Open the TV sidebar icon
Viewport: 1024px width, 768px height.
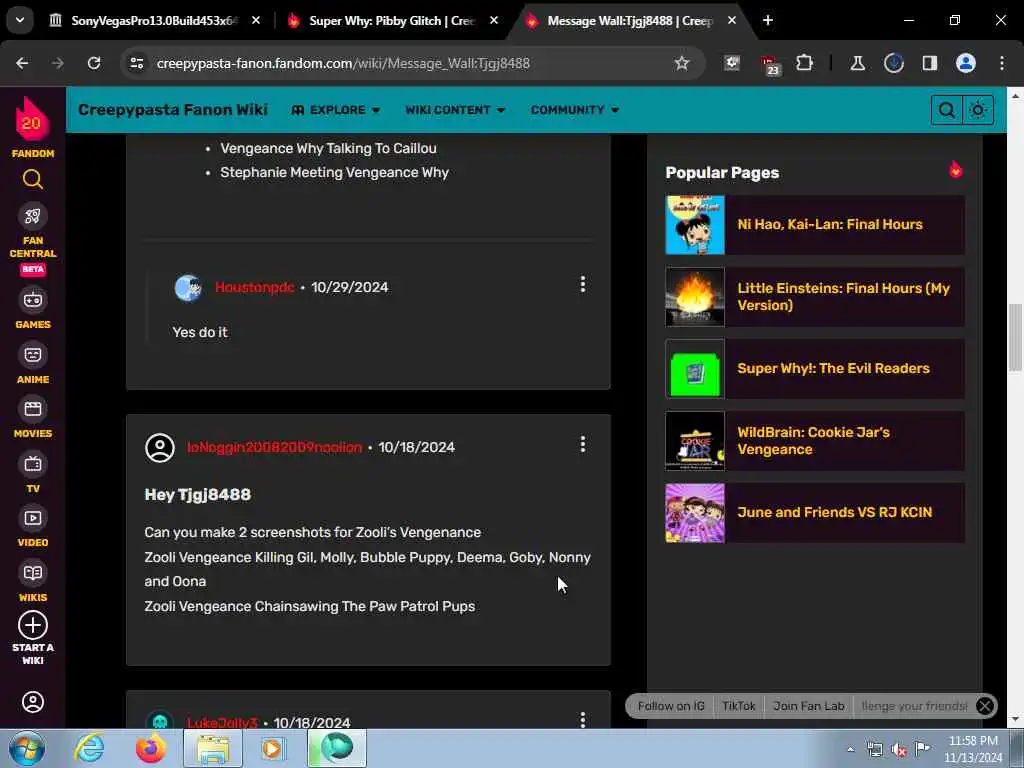pos(33,464)
